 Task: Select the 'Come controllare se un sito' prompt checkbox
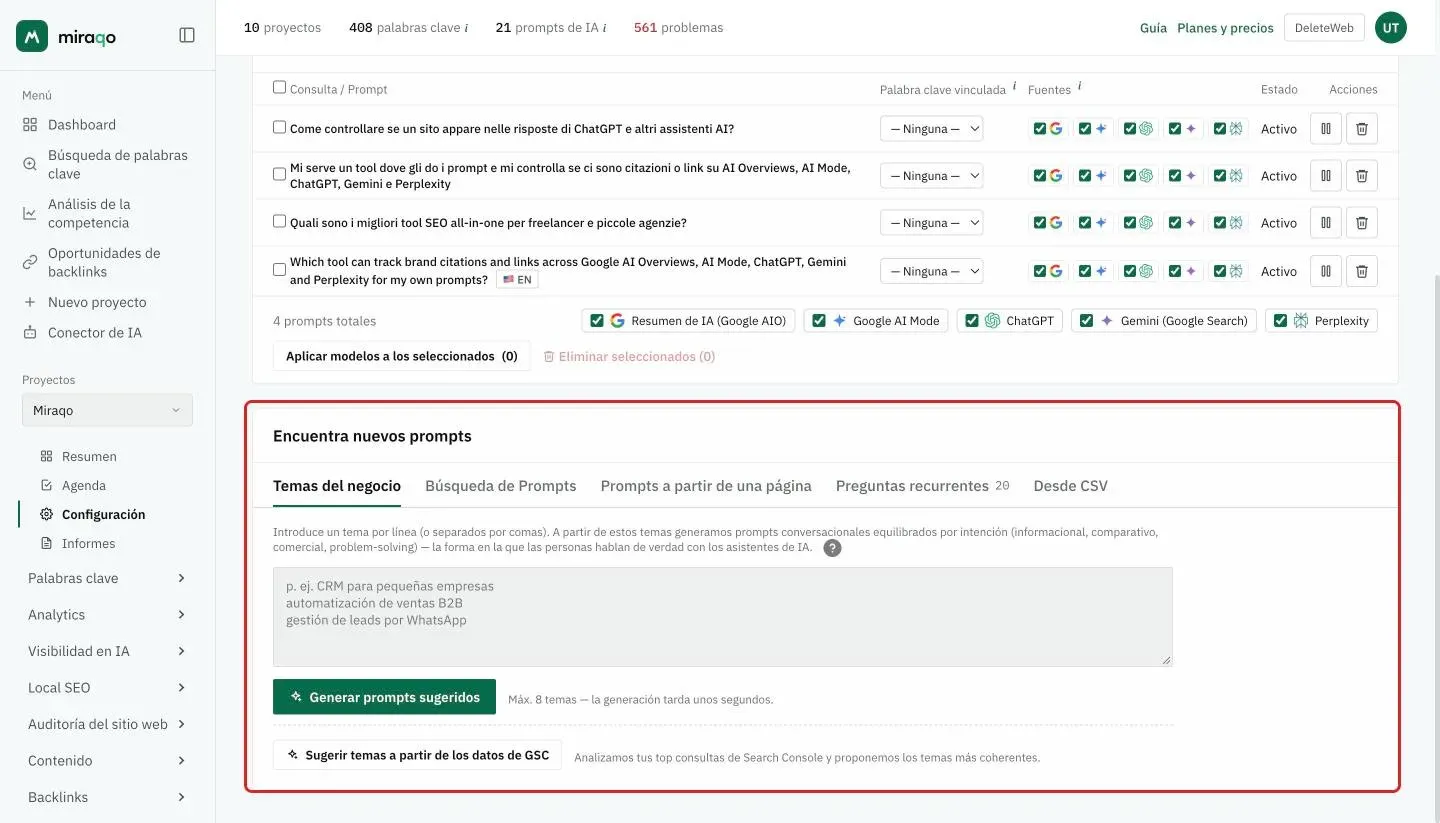point(279,128)
